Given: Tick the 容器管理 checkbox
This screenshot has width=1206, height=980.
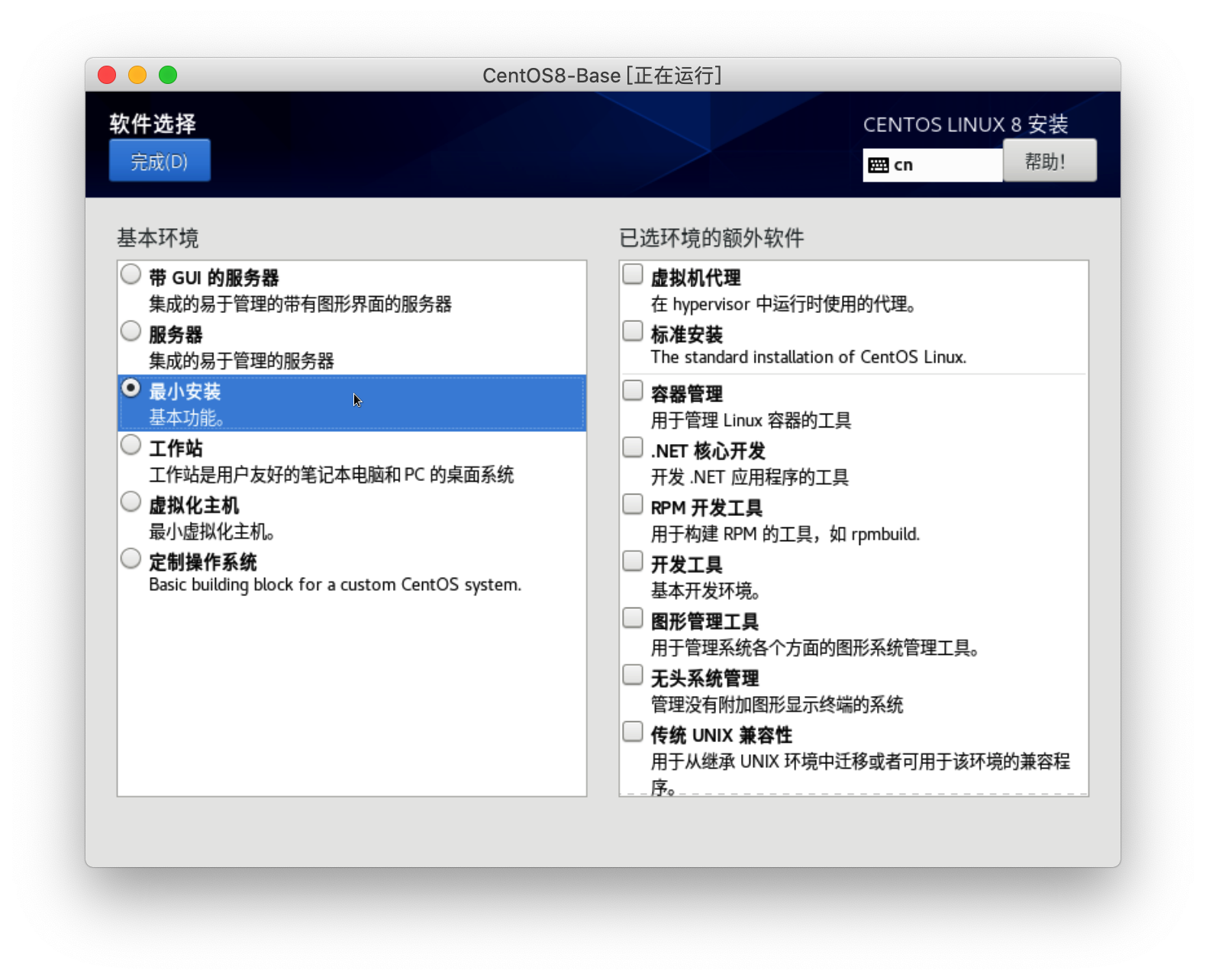Looking at the screenshot, I should tap(633, 391).
